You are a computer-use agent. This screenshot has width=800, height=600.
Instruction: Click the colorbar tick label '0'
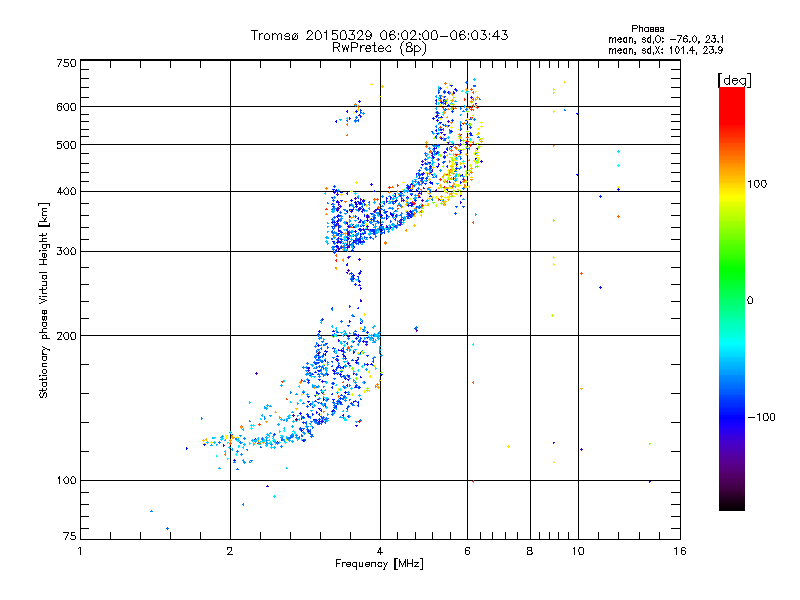[x=750, y=301]
